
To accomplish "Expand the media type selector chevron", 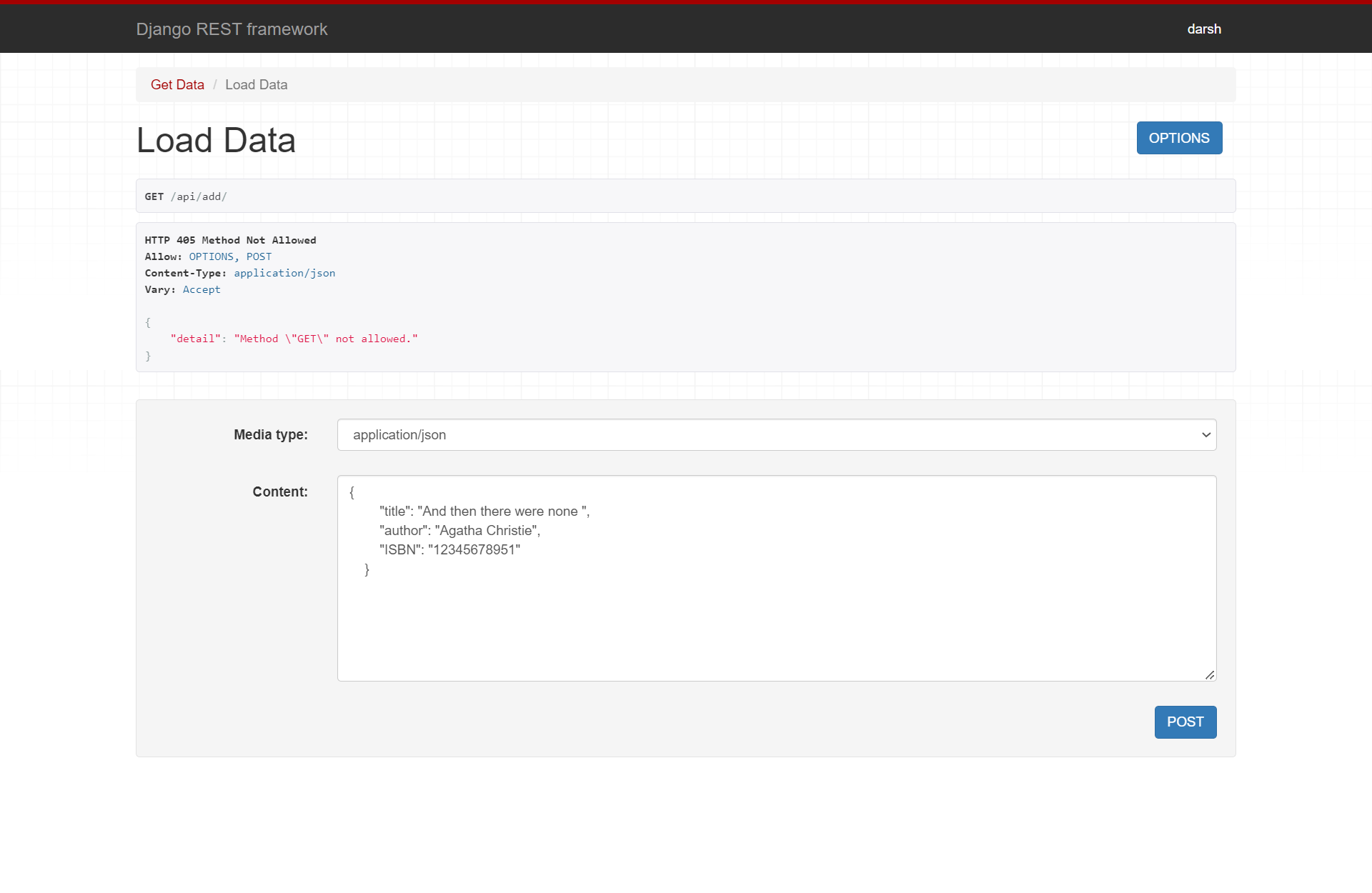I will 1206,434.
